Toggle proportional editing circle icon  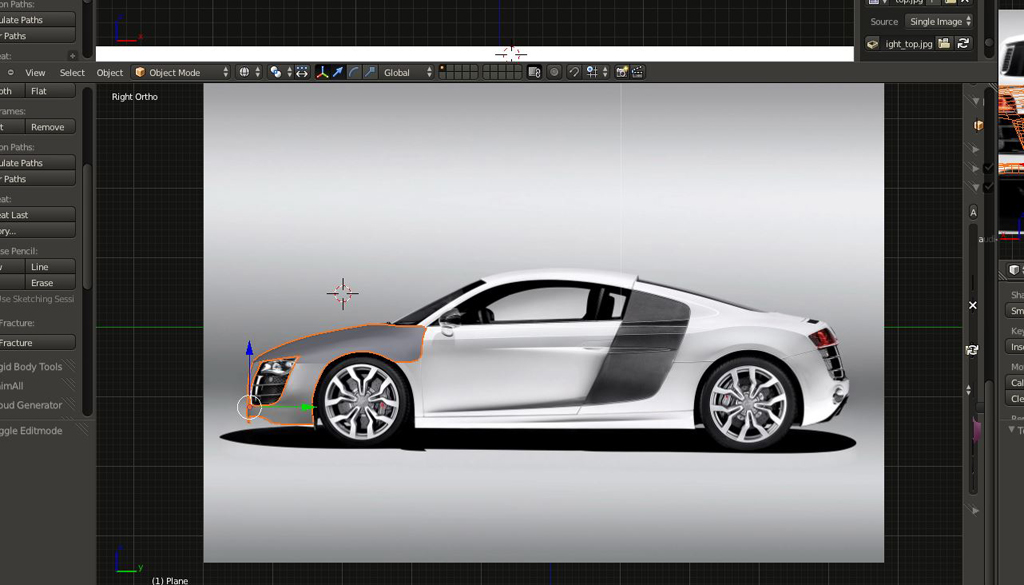pyautogui.click(x=554, y=72)
